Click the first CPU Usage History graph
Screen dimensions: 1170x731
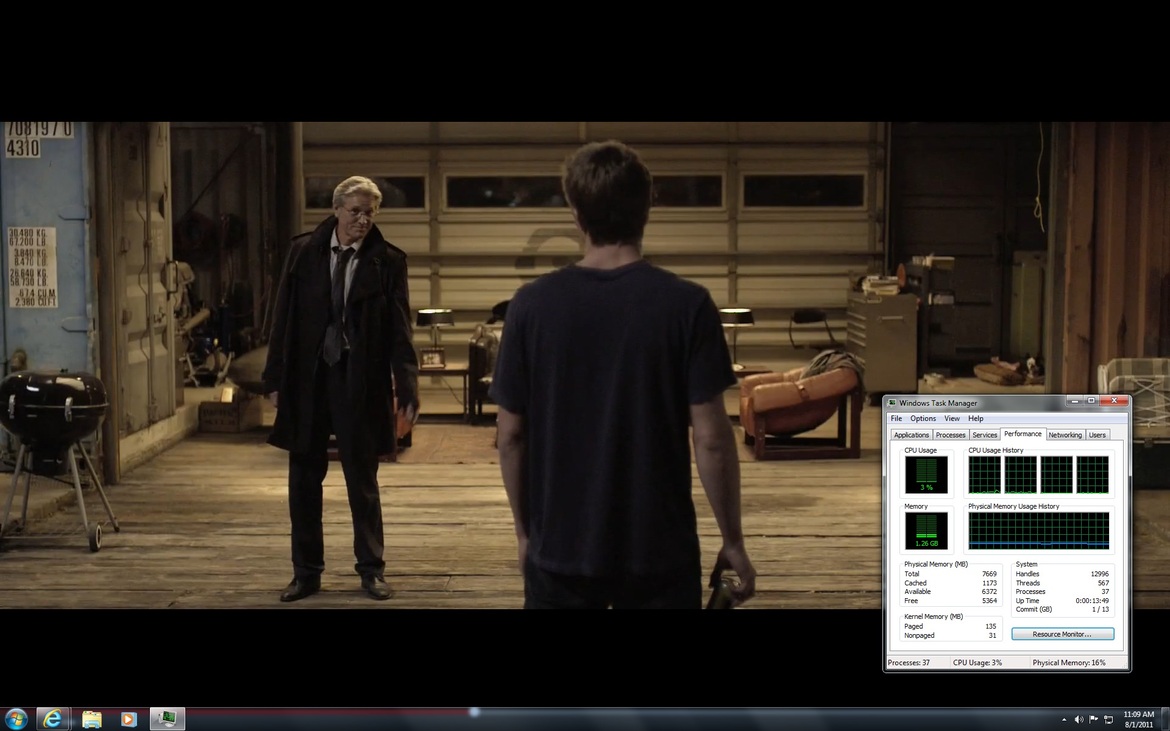point(984,475)
